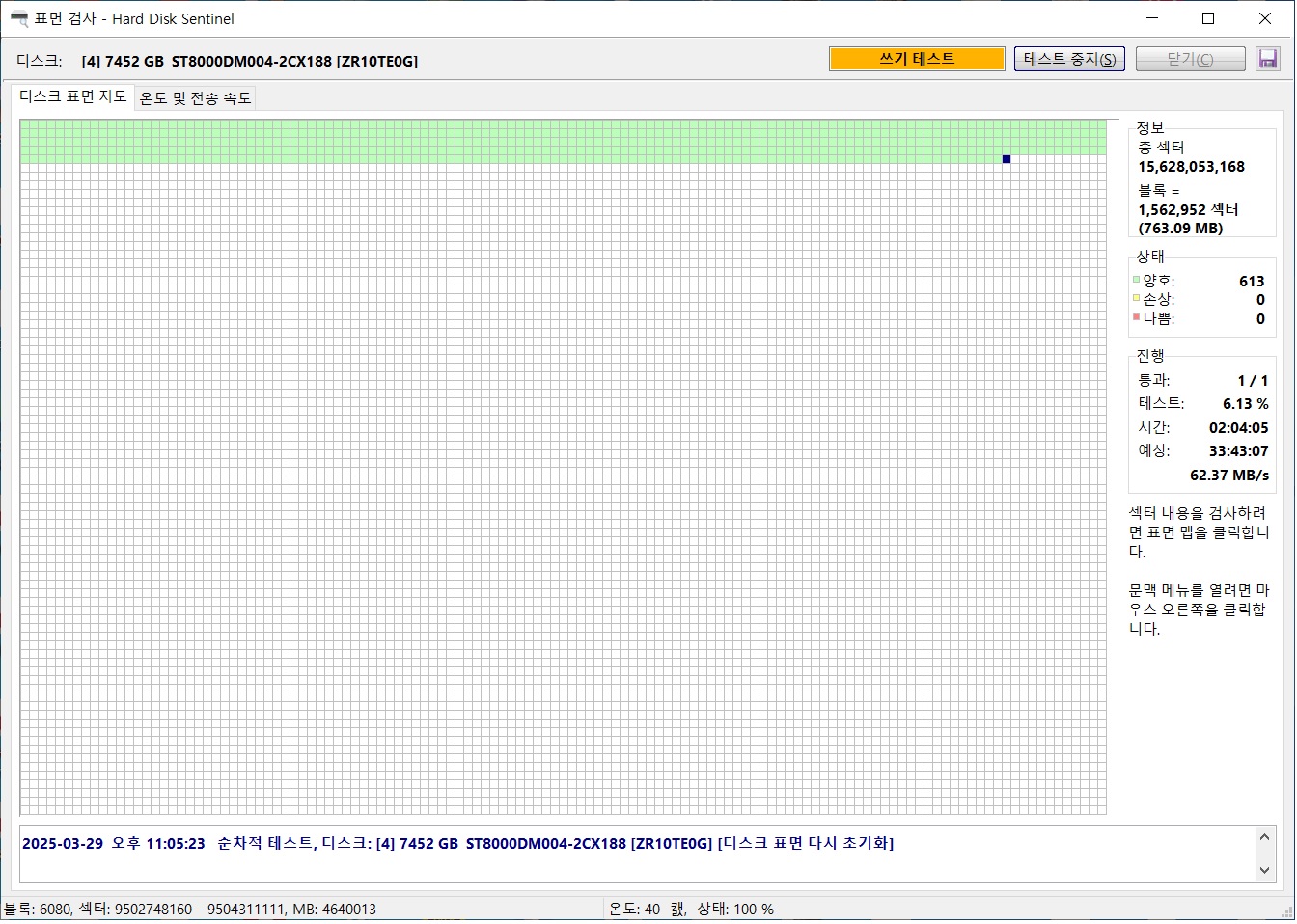
Task: Minimize the Hard Disk Sentinel window
Action: coord(1152,18)
